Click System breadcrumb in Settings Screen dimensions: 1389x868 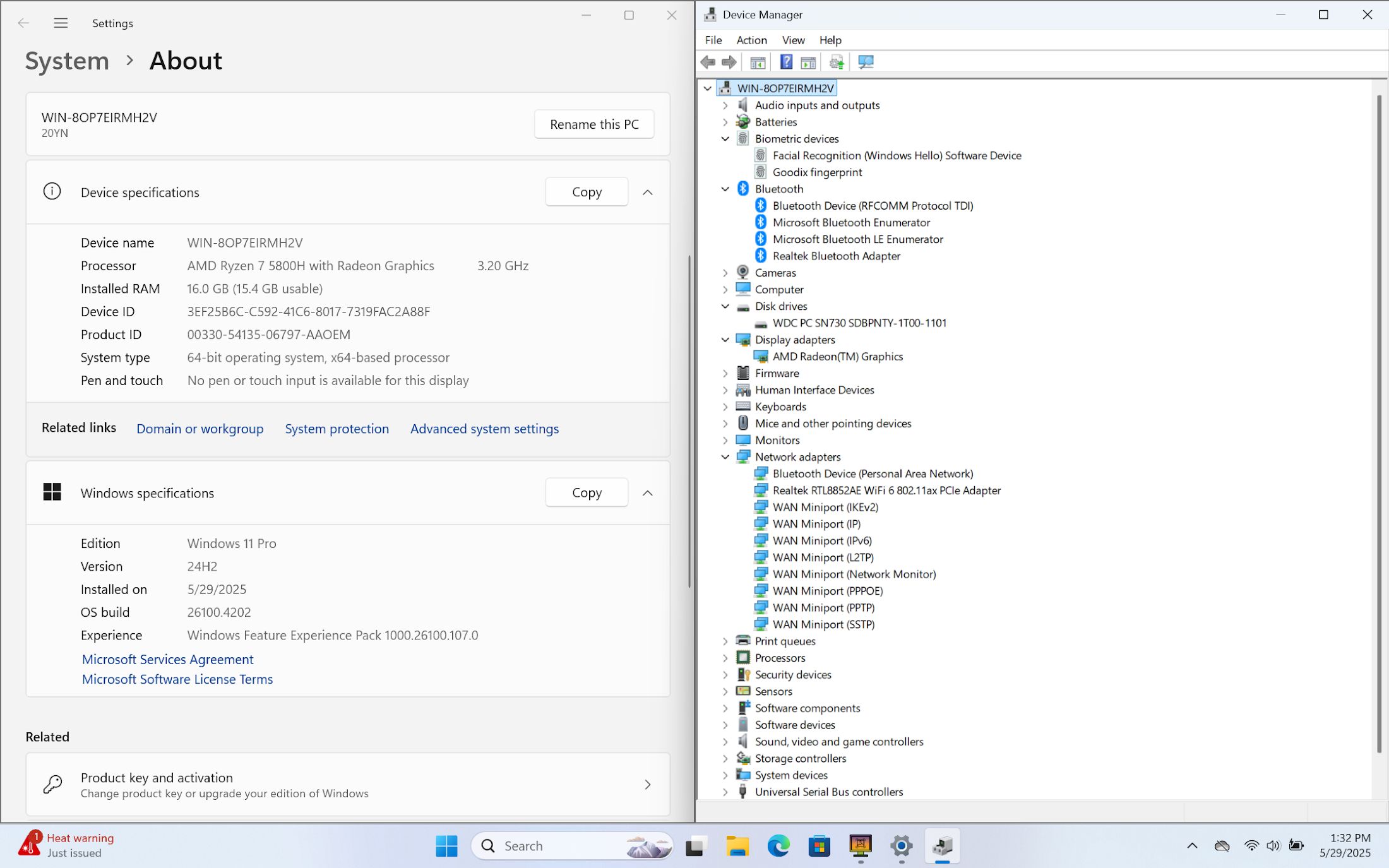click(67, 61)
